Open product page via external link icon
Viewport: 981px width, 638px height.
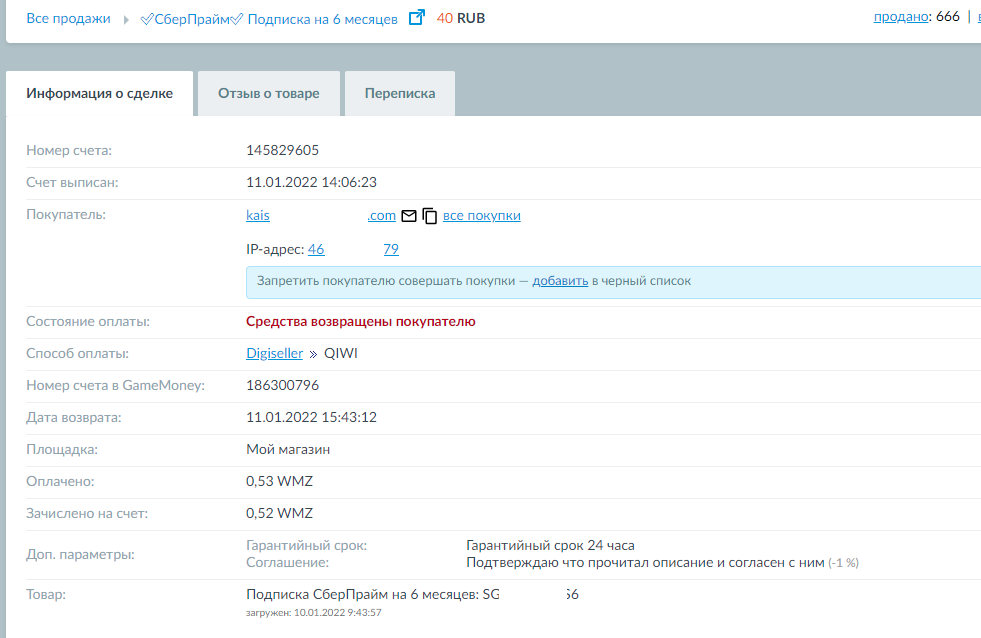tap(417, 18)
